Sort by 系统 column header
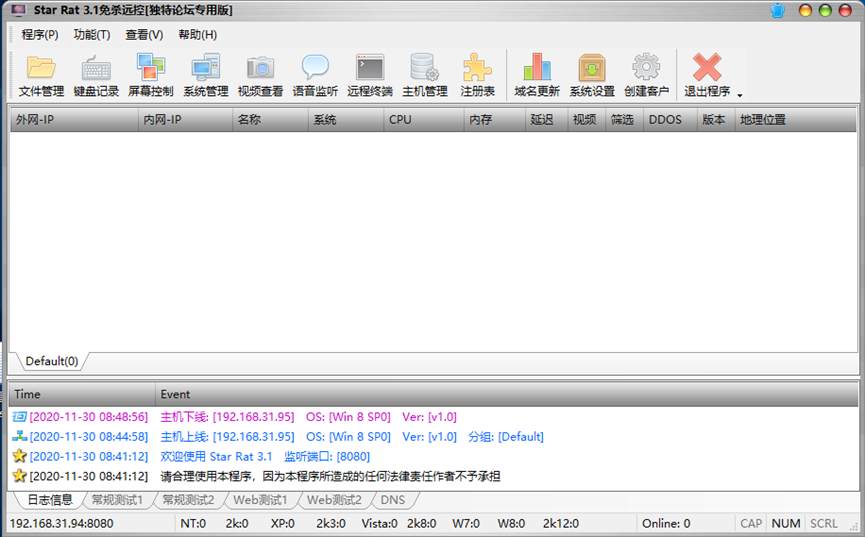 coord(346,120)
